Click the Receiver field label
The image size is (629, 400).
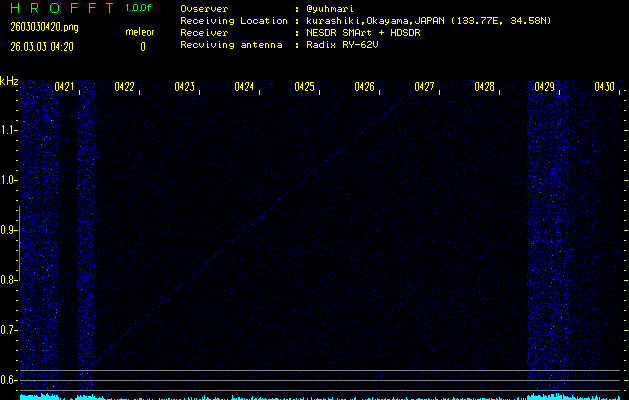tap(204, 33)
